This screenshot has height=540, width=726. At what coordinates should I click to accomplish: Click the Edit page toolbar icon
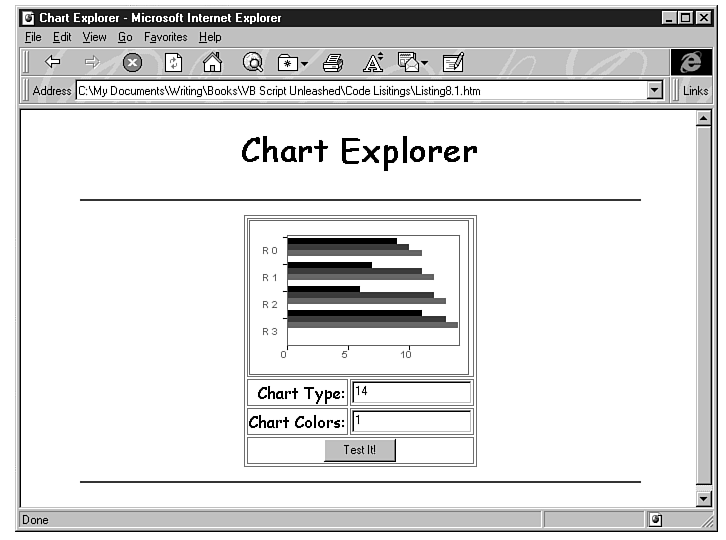453,63
